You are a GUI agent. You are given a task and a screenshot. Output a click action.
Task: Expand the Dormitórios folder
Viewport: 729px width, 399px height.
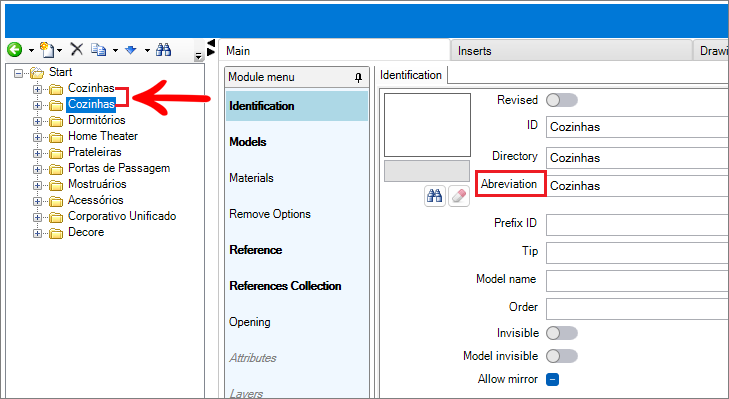37,121
